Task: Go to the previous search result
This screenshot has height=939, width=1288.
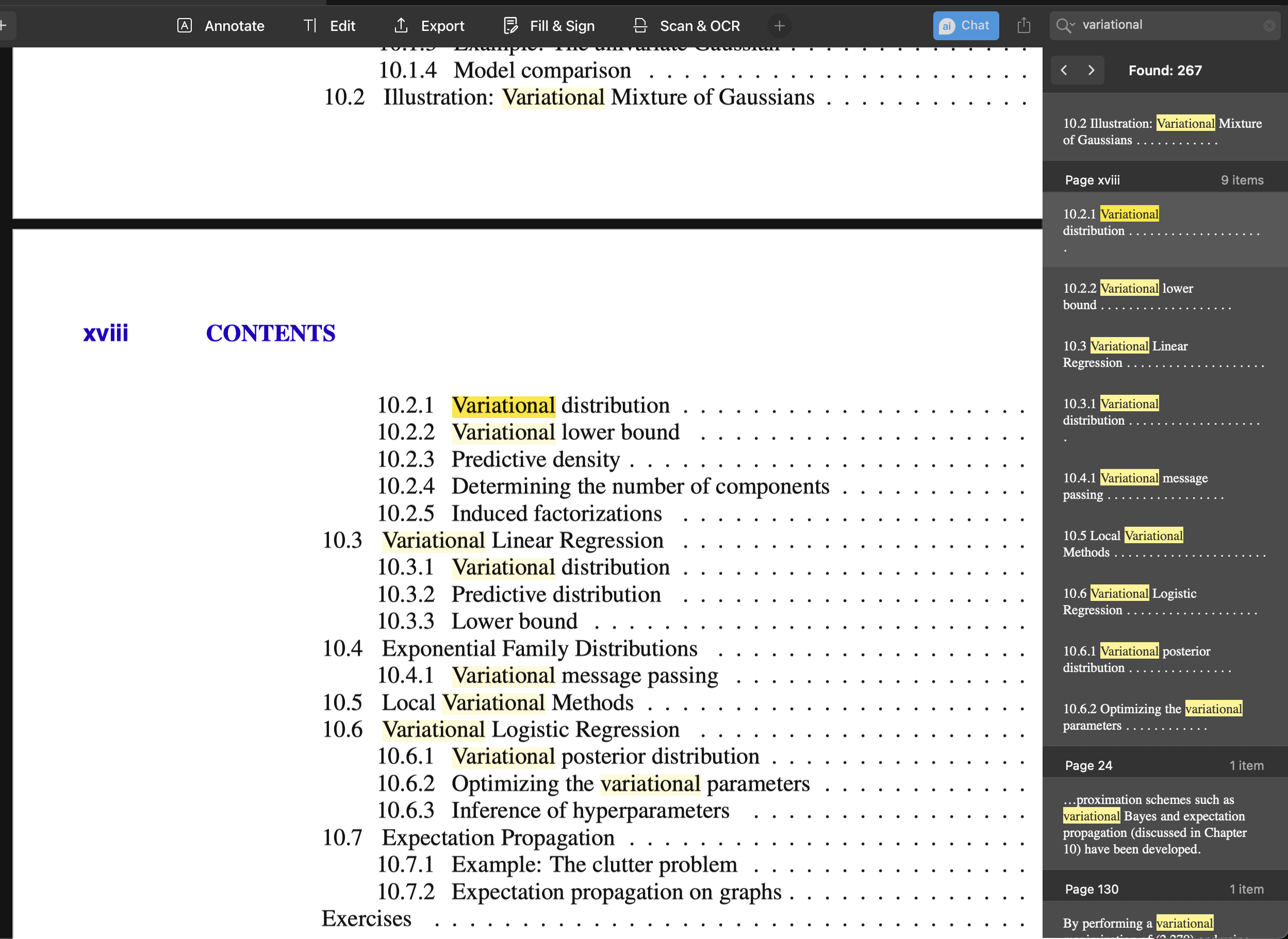Action: [1064, 70]
